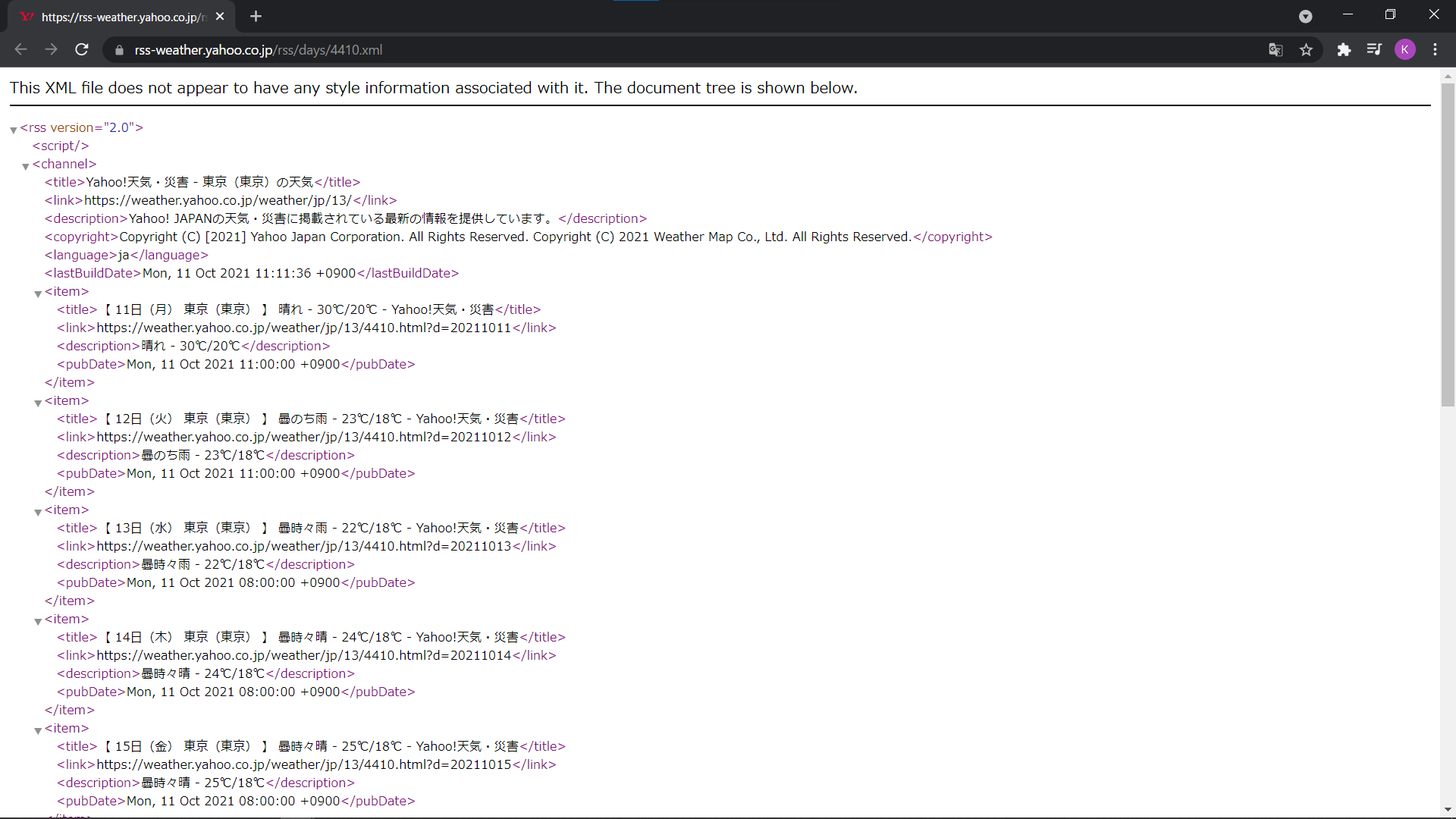Reload the RSS feed page
The image size is (1456, 819).
(82, 49)
